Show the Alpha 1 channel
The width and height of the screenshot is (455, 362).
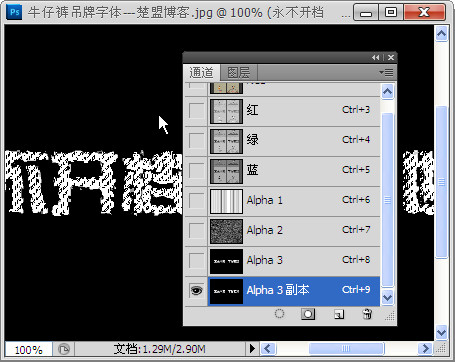click(196, 200)
